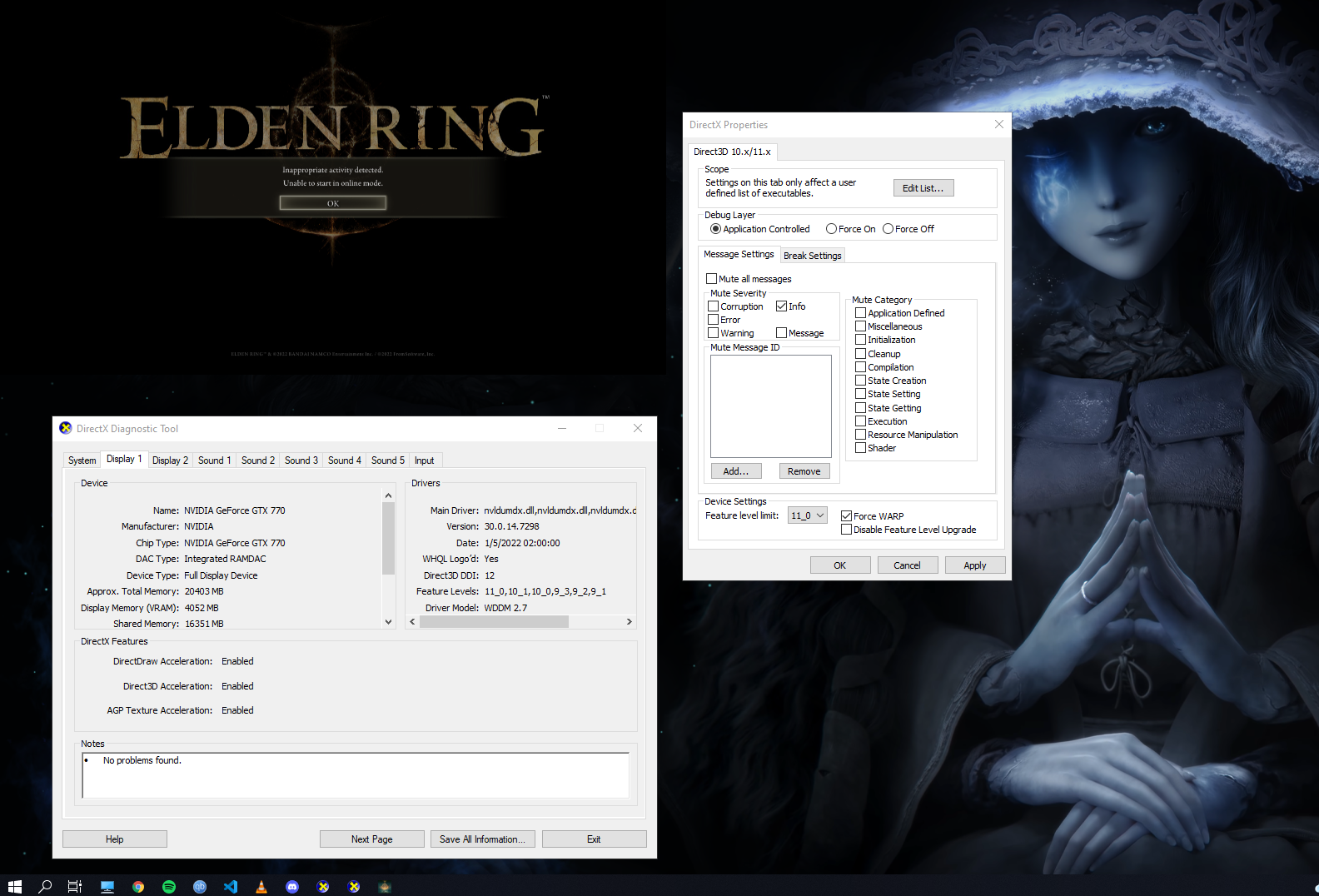Select driver version 30.0.14.7298 text
This screenshot has width=1319, height=896.
(512, 526)
